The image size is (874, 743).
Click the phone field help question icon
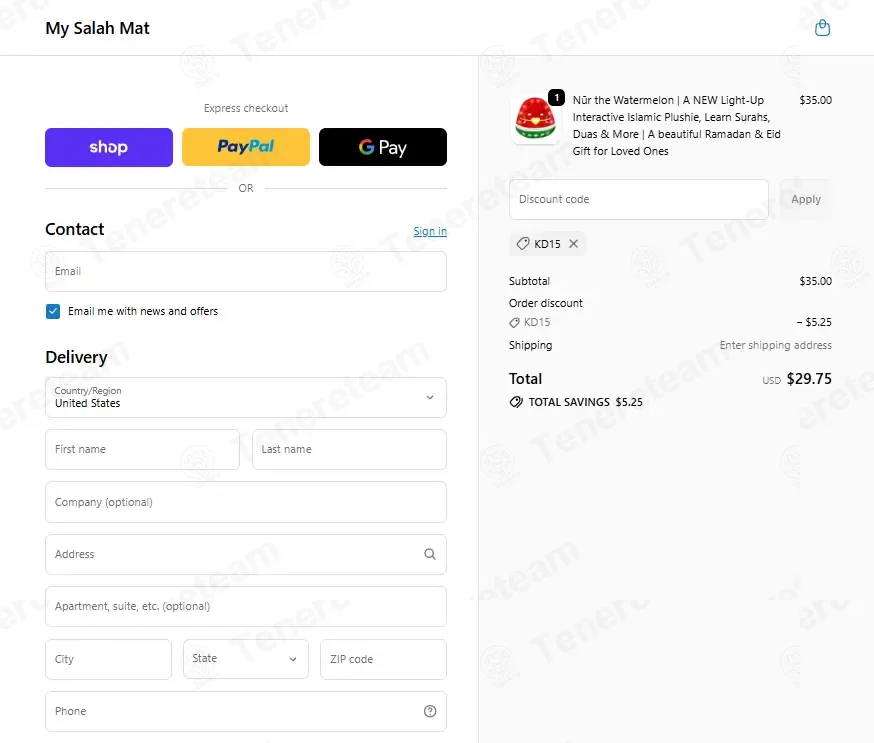click(430, 711)
